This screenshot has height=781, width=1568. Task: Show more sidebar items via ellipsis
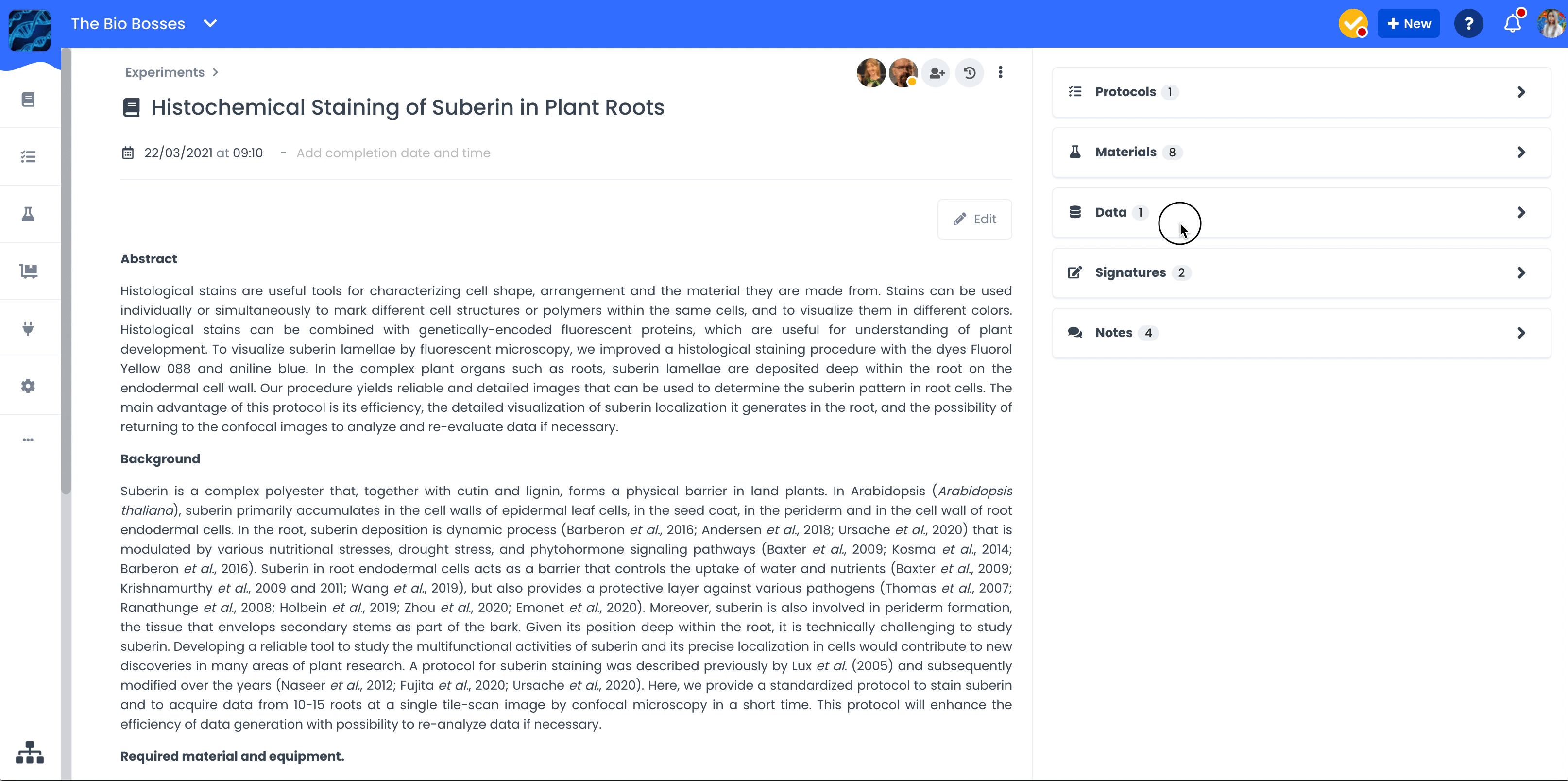click(28, 440)
